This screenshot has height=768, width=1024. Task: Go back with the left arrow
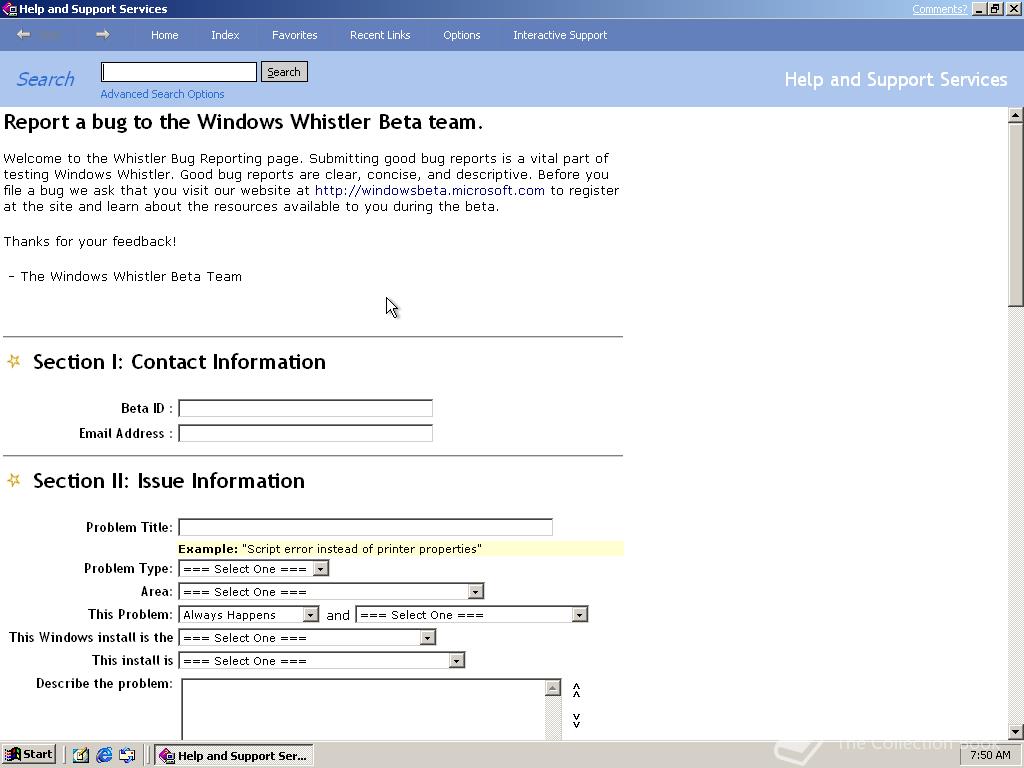24,35
